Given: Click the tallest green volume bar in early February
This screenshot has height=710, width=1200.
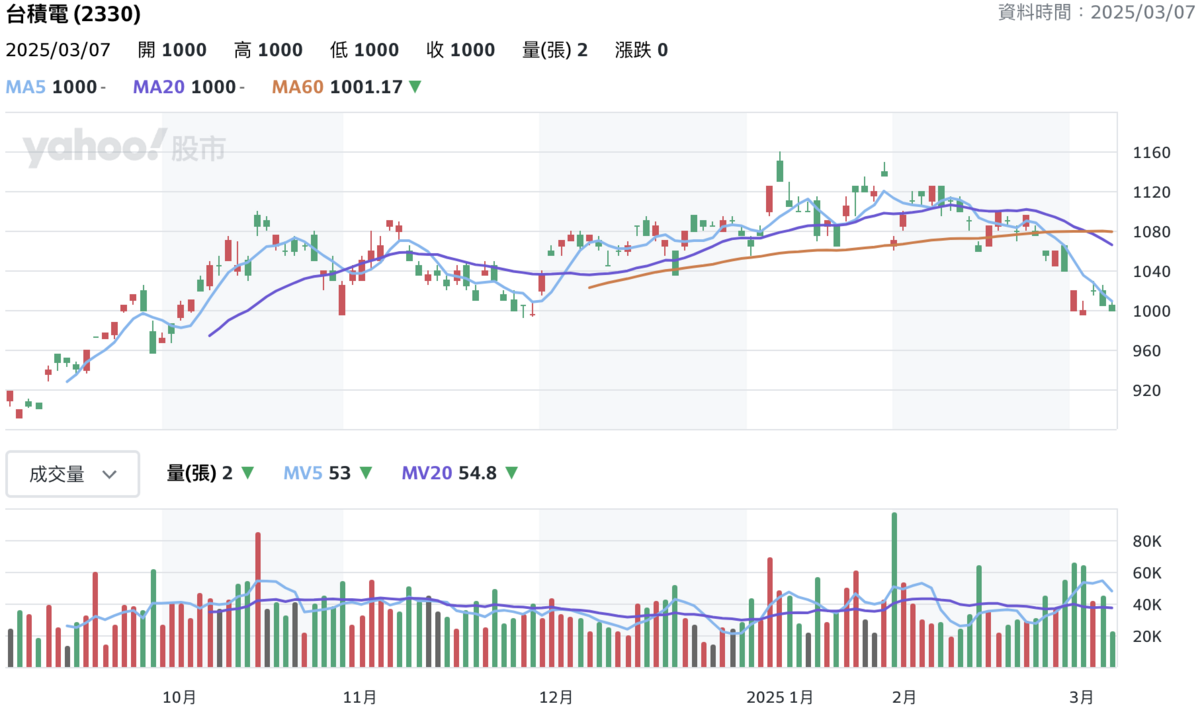Looking at the screenshot, I should [x=894, y=590].
